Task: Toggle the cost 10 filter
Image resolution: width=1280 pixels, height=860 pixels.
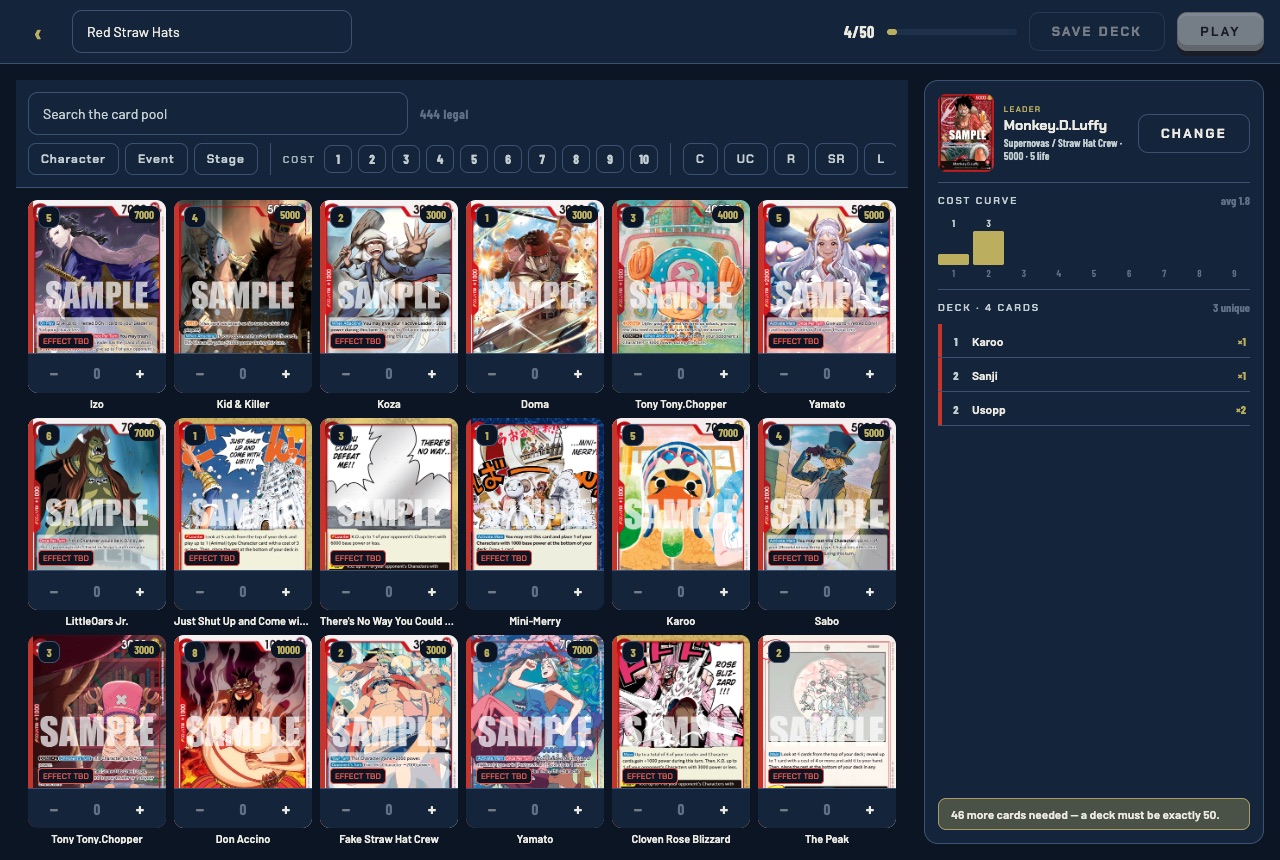Action: (644, 159)
